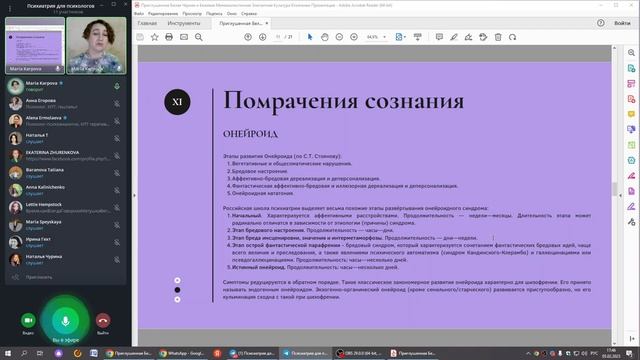Print the PDF with the printer icon
The image size is (640, 360).
[169, 37]
